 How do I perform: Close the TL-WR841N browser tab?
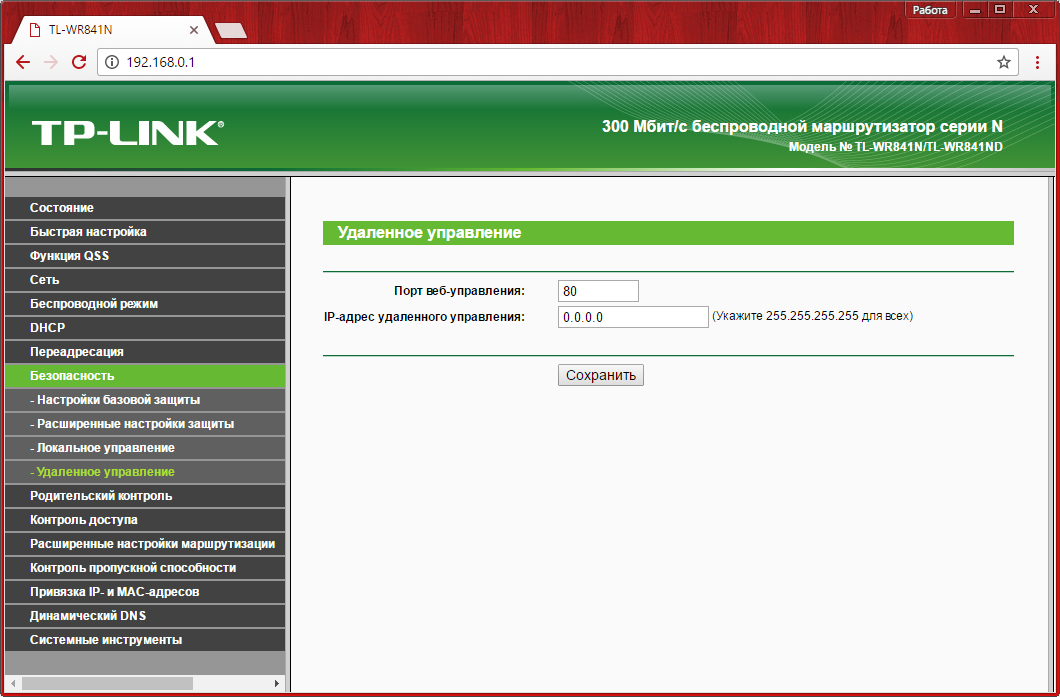click(194, 30)
